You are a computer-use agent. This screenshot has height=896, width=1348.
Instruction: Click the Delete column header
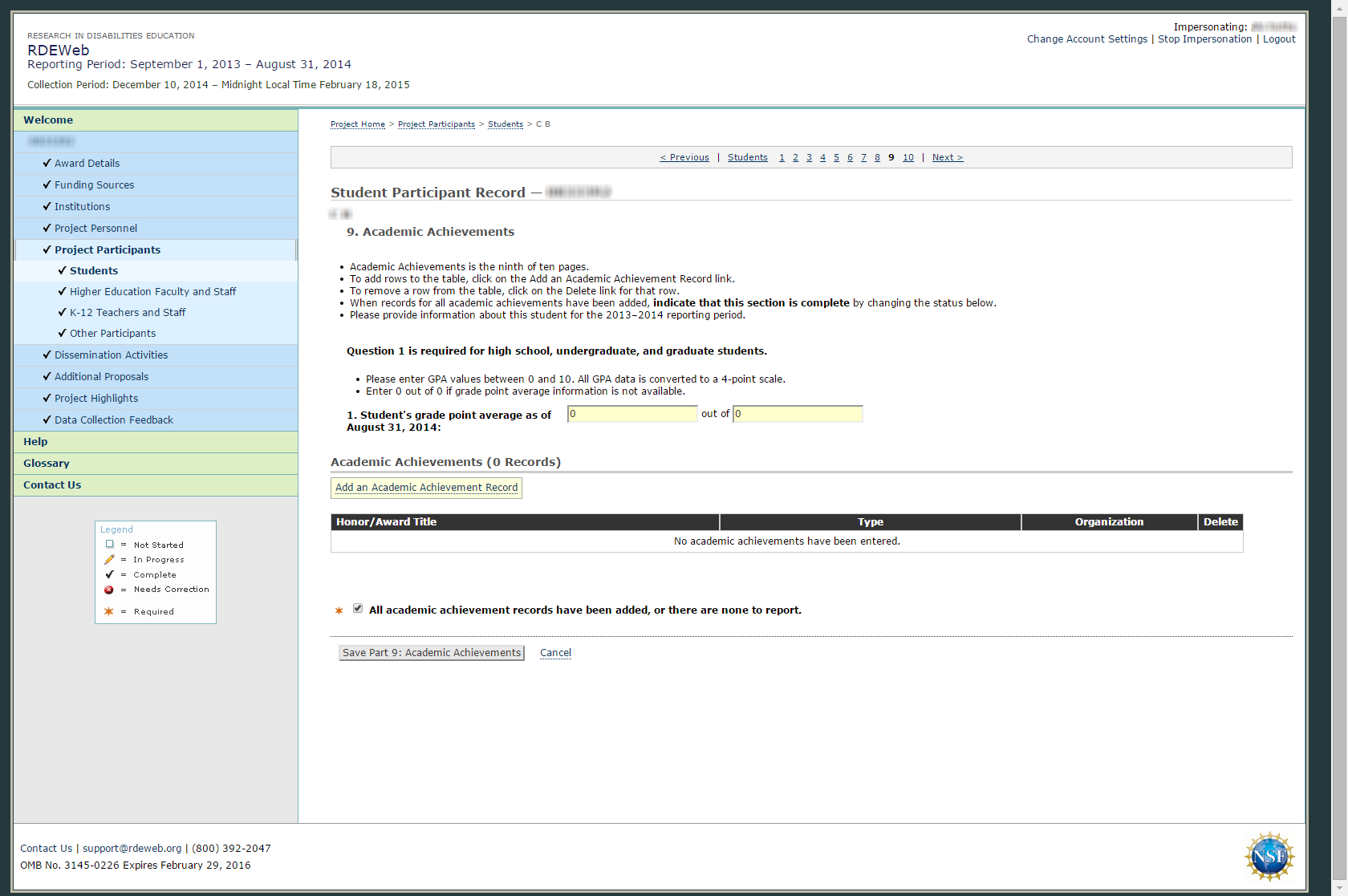[1220, 522]
